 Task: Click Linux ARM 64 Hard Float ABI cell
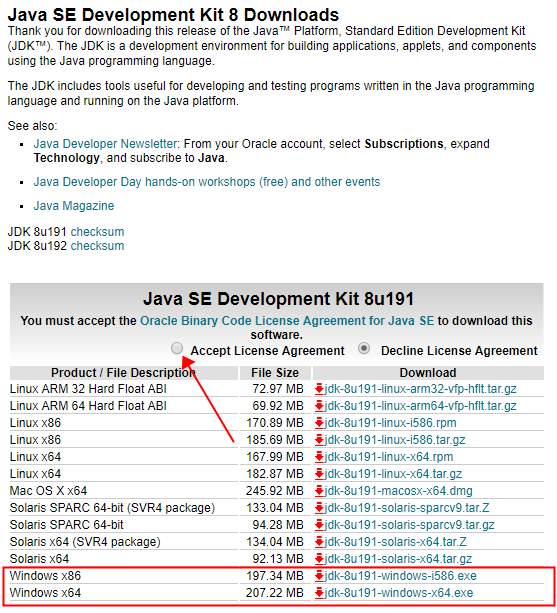124,406
